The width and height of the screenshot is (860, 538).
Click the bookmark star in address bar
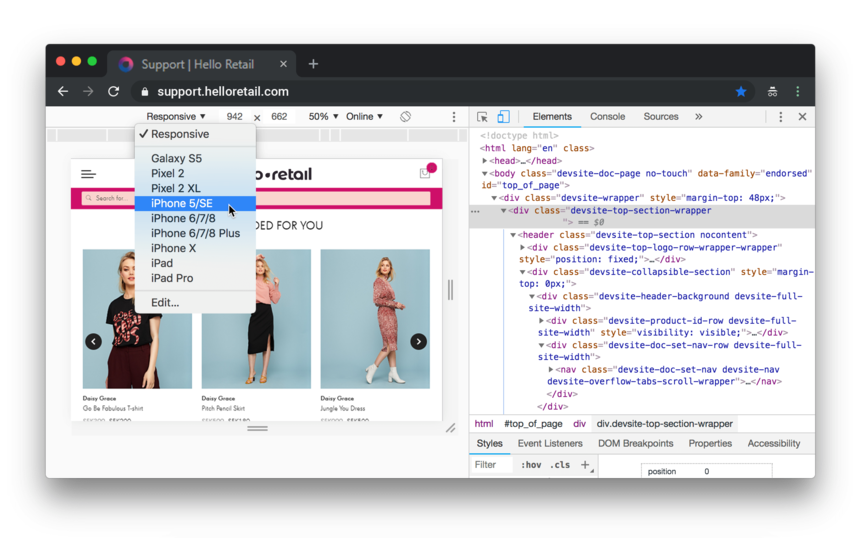click(741, 91)
